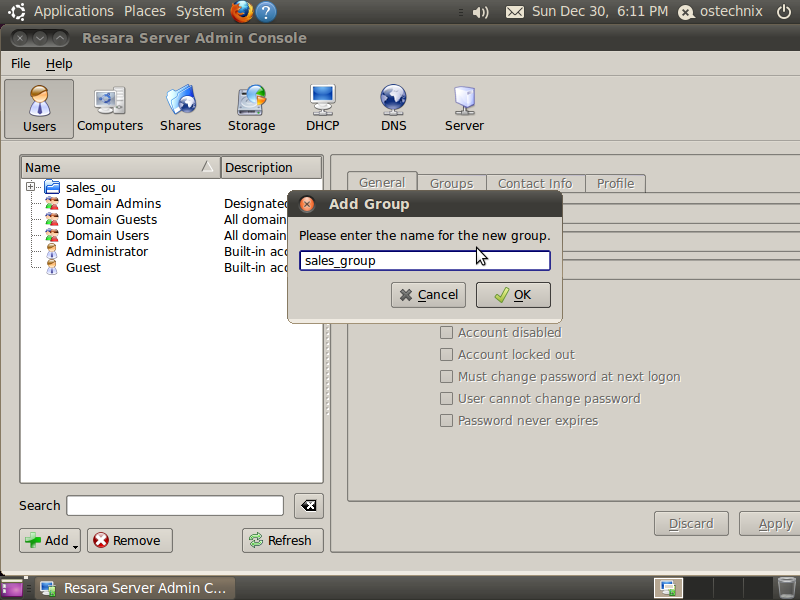Sort by the Name column header
The width and height of the screenshot is (800, 600).
coord(120,167)
